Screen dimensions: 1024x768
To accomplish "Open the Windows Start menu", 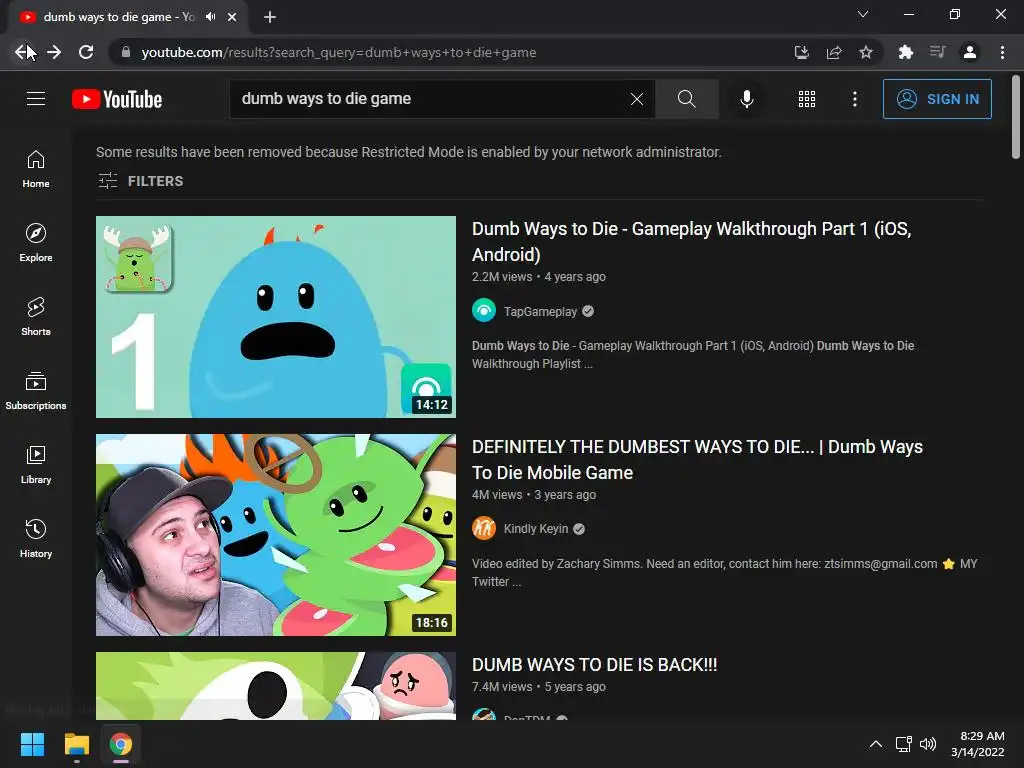I will pos(32,744).
